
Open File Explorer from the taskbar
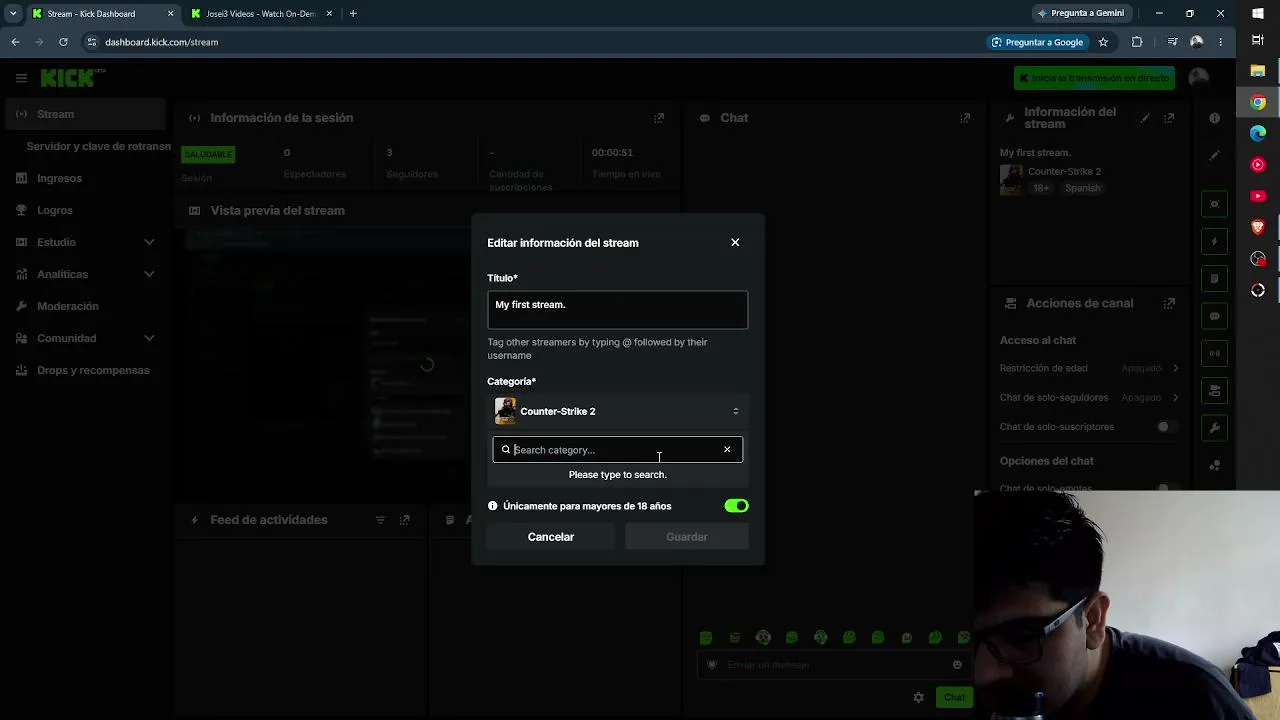(1258, 71)
